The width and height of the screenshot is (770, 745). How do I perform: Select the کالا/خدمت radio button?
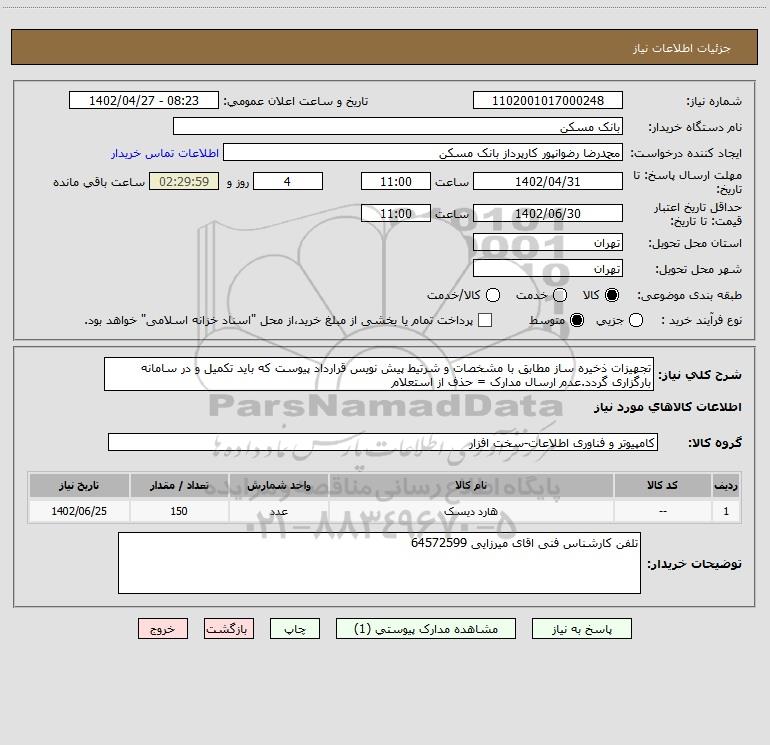click(493, 295)
